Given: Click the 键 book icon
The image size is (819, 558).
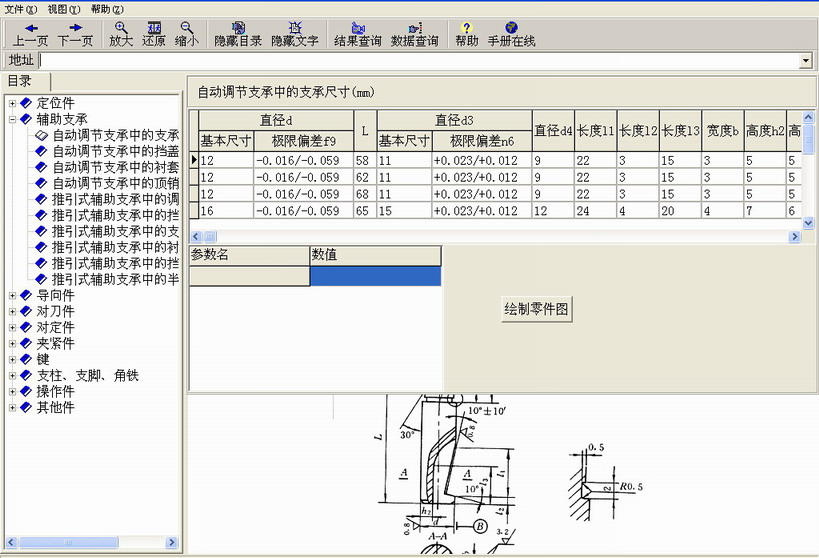Looking at the screenshot, I should [26, 359].
